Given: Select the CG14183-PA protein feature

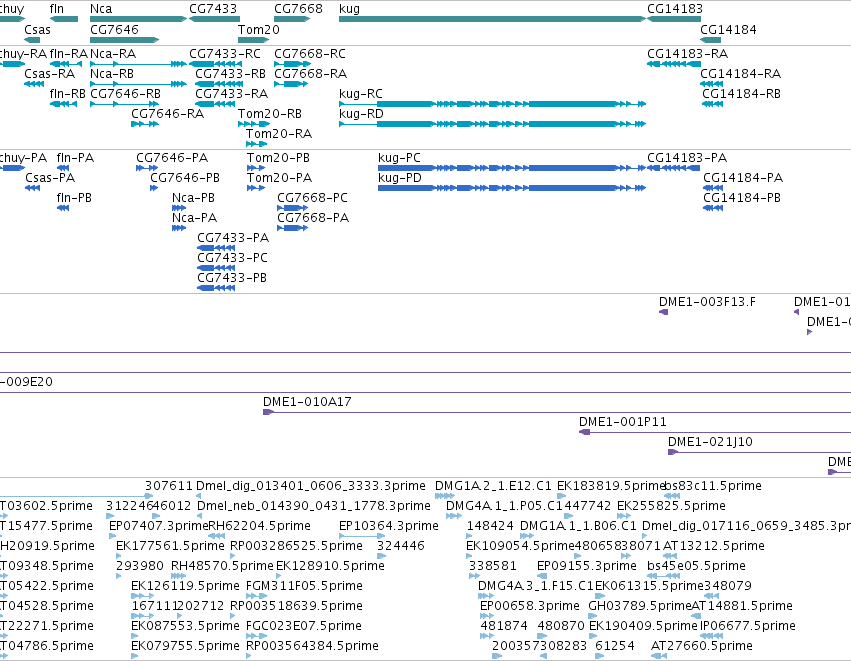Looking at the screenshot, I should point(674,168).
